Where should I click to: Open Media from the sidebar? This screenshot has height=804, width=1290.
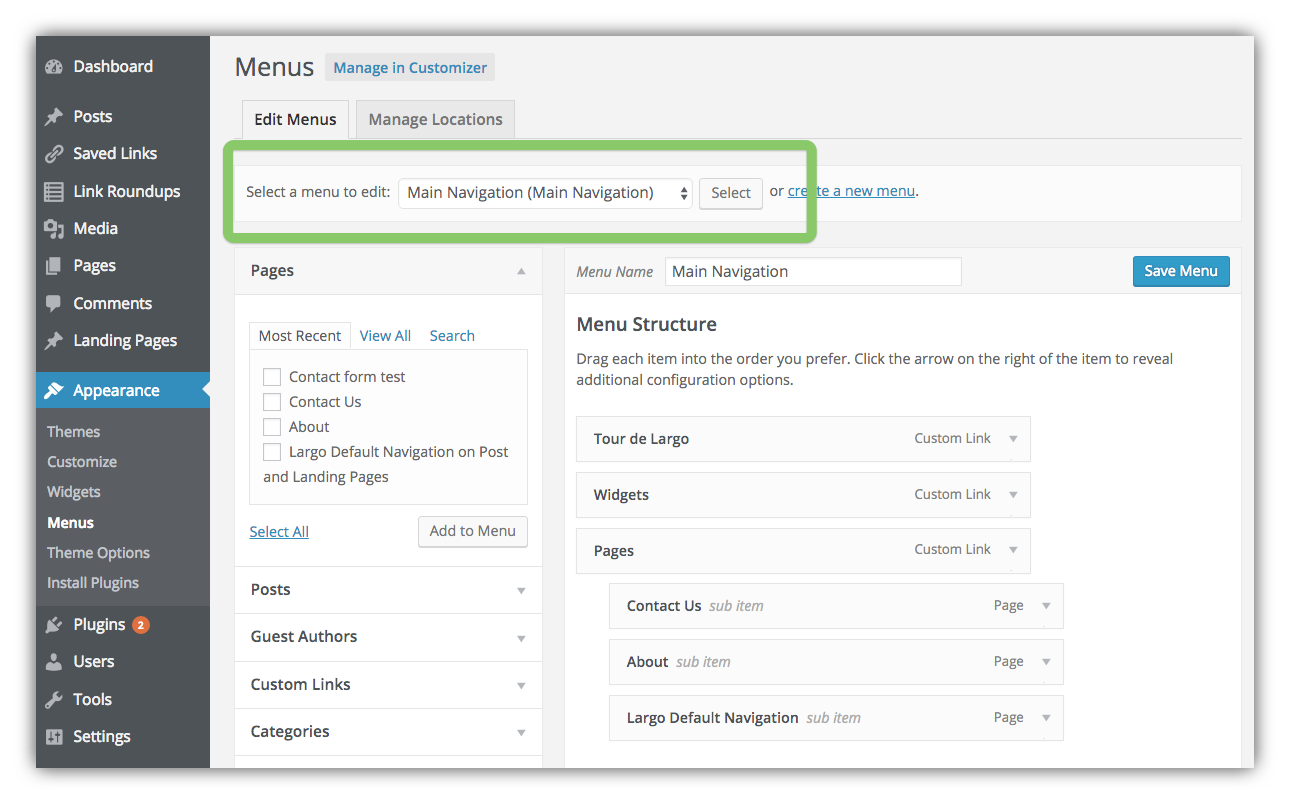click(x=96, y=229)
